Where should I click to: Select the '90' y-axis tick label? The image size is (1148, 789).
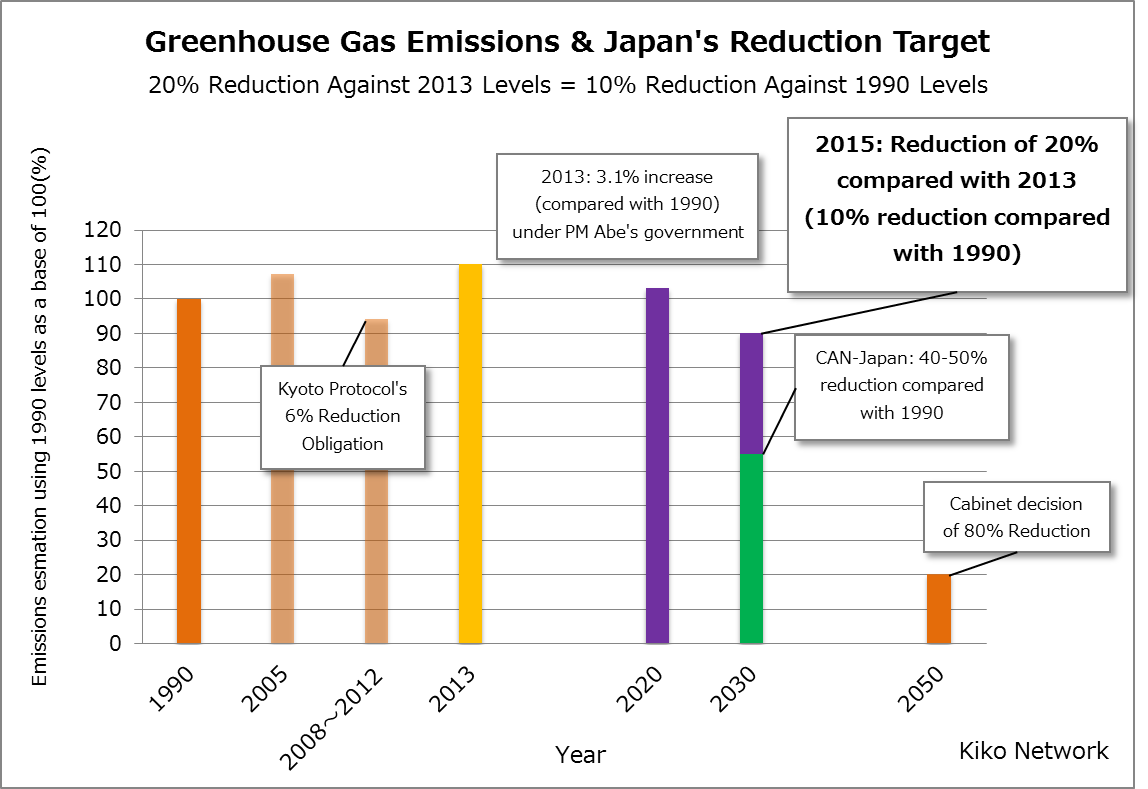pyautogui.click(x=109, y=333)
